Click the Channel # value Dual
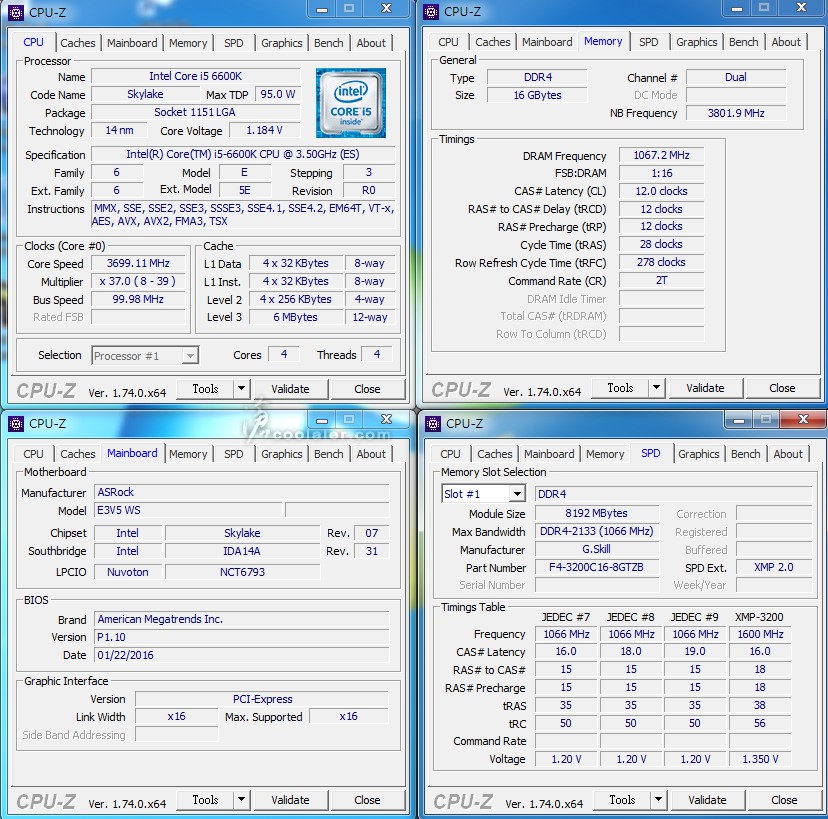Viewport: 828px width, 819px height. coord(736,77)
